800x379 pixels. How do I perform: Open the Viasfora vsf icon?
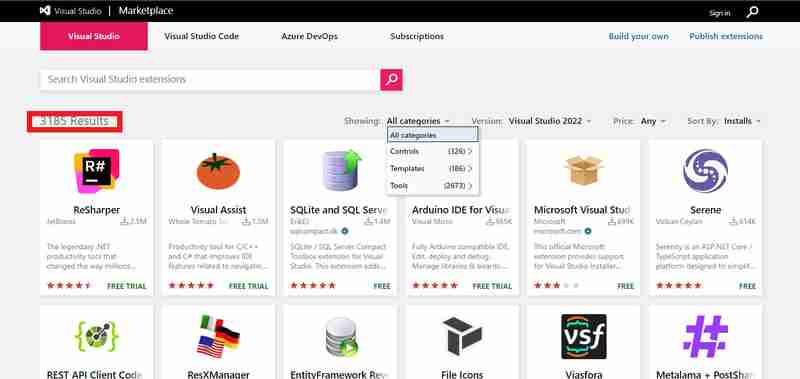pos(584,336)
